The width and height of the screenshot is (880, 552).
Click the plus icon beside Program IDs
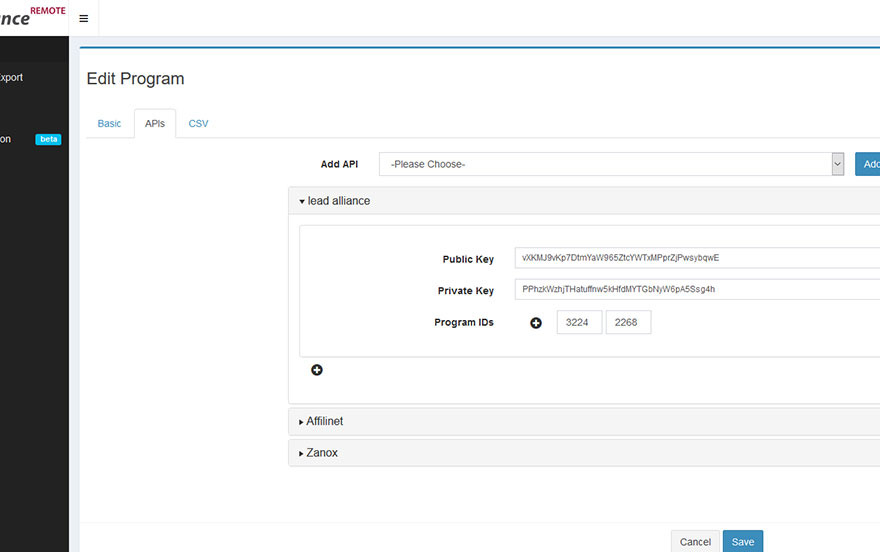coord(536,323)
